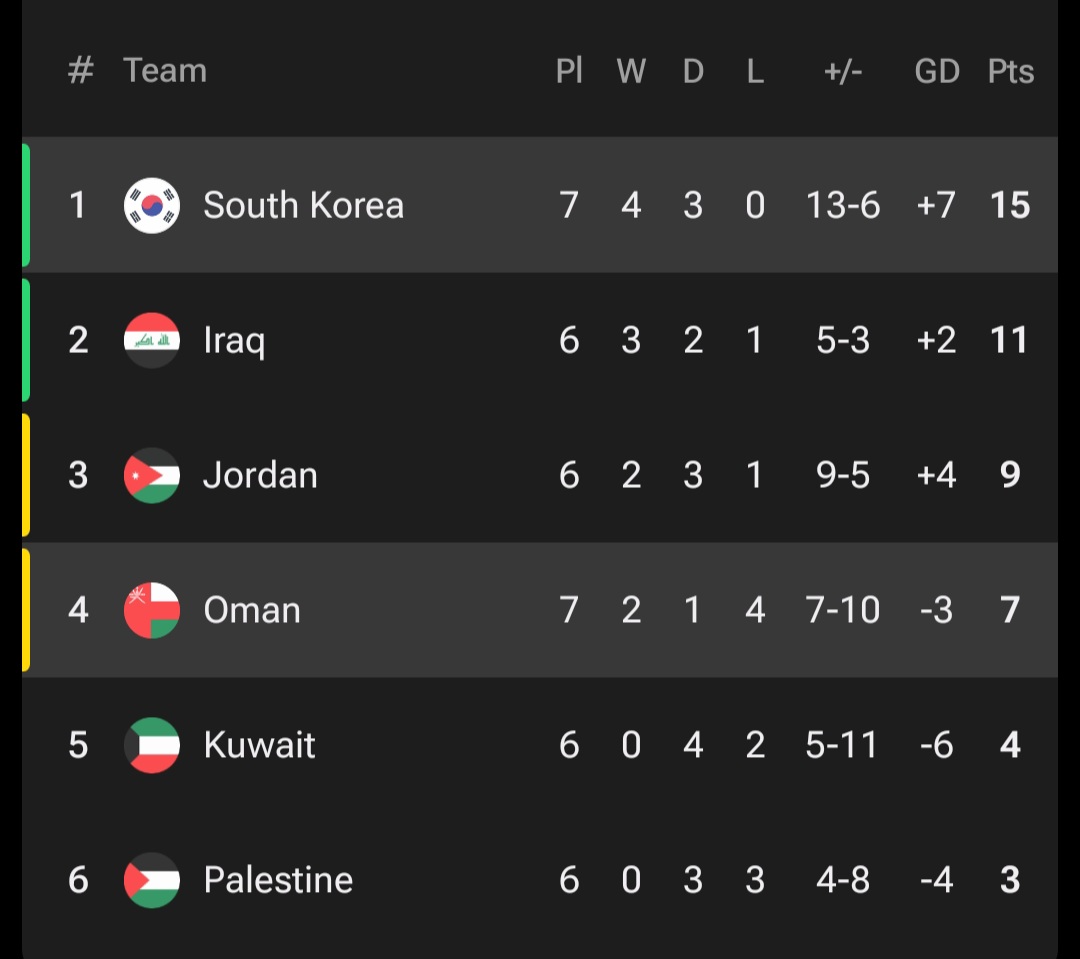Click Oman's 7-10 goals record
Screen dimensions: 1080x959
[x=842, y=610]
